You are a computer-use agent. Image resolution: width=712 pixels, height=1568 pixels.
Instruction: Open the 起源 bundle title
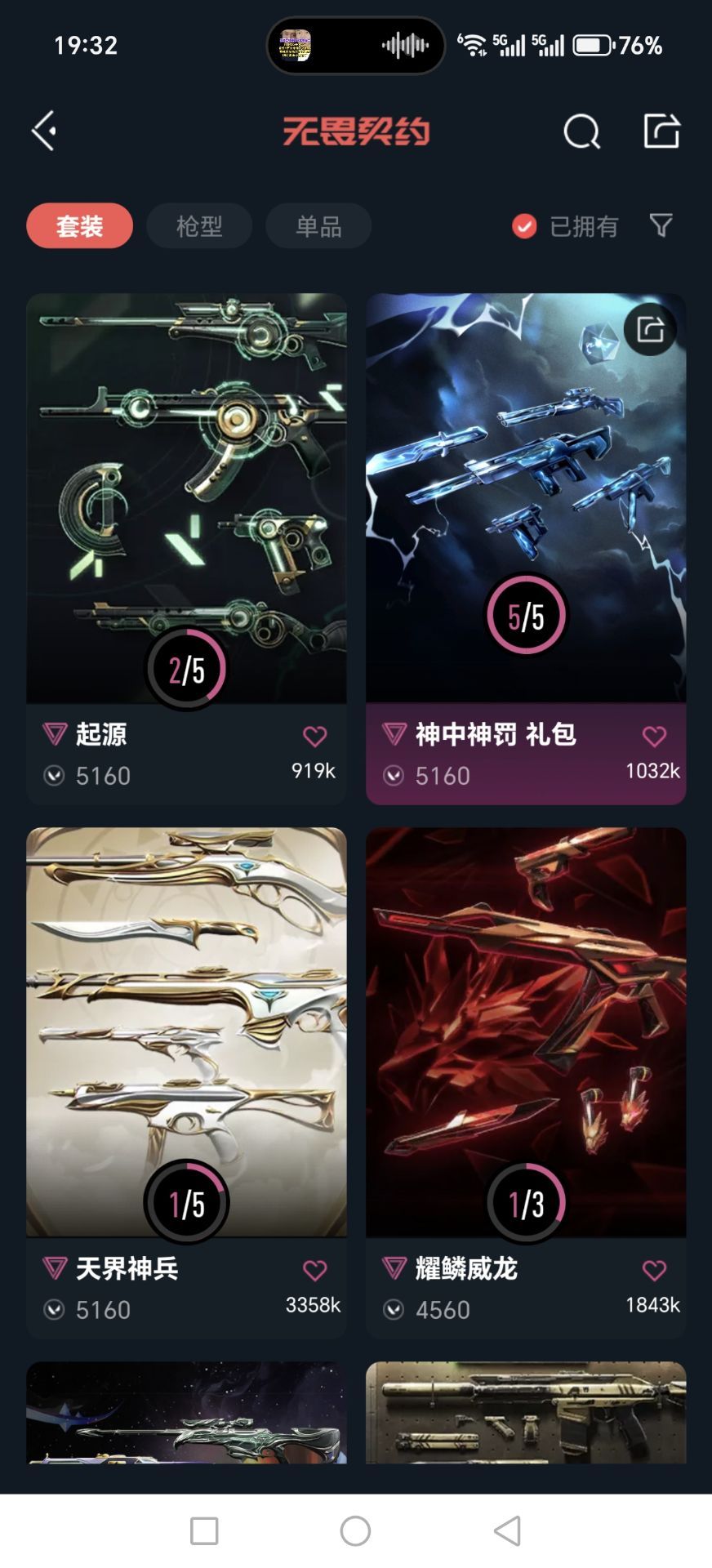coord(101,734)
